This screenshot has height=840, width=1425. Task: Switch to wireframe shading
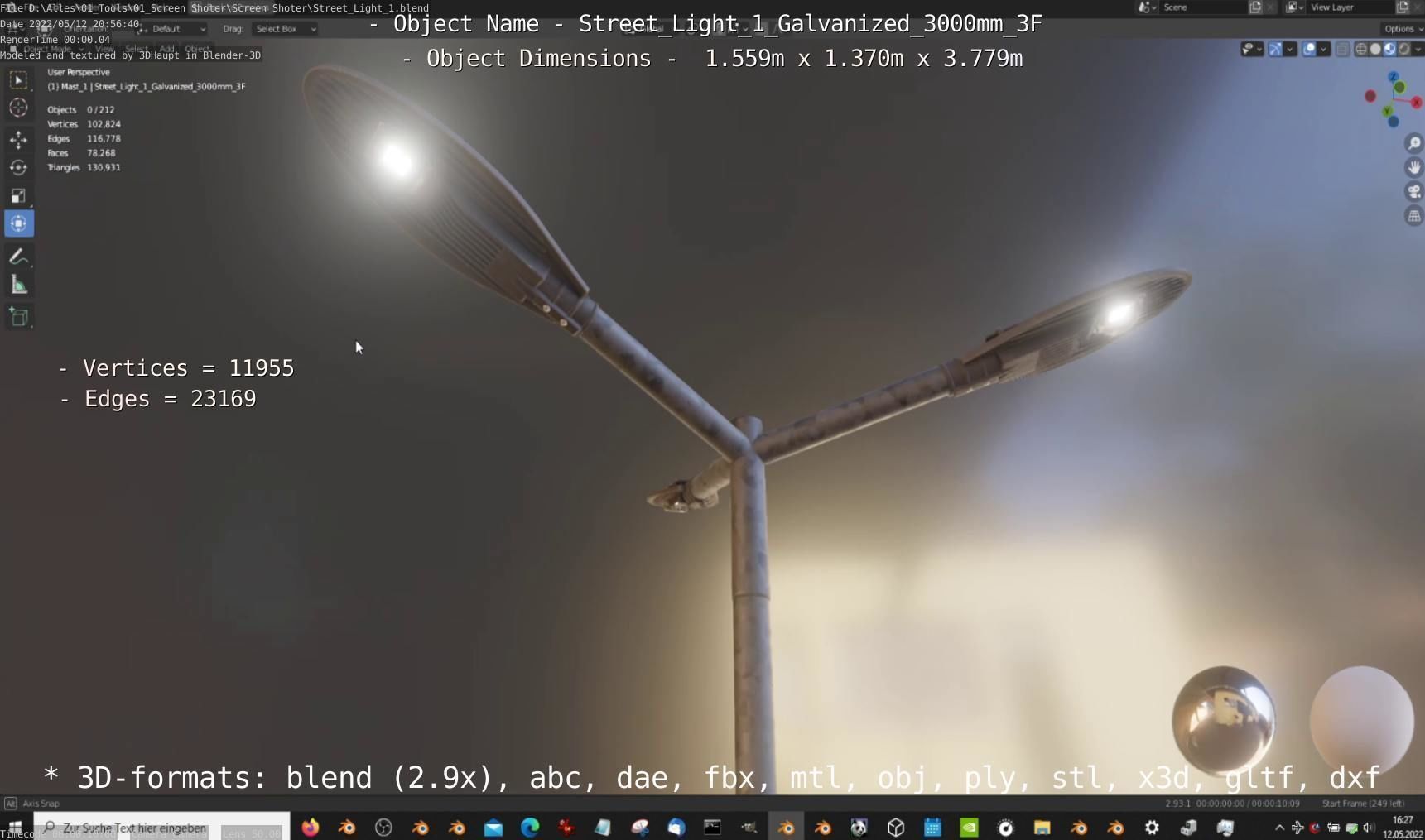(1361, 49)
